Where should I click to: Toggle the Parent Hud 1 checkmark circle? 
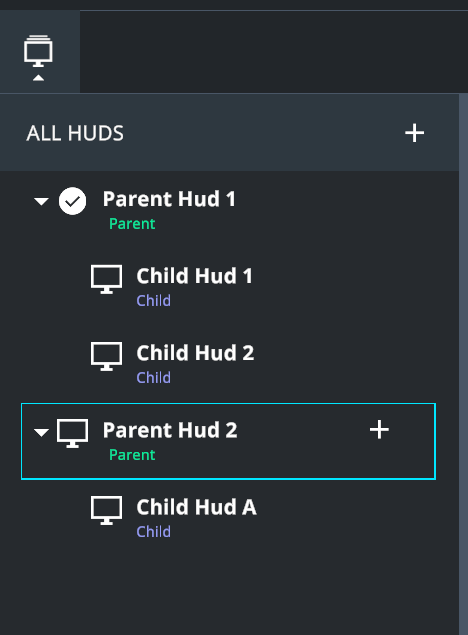pyautogui.click(x=72, y=201)
